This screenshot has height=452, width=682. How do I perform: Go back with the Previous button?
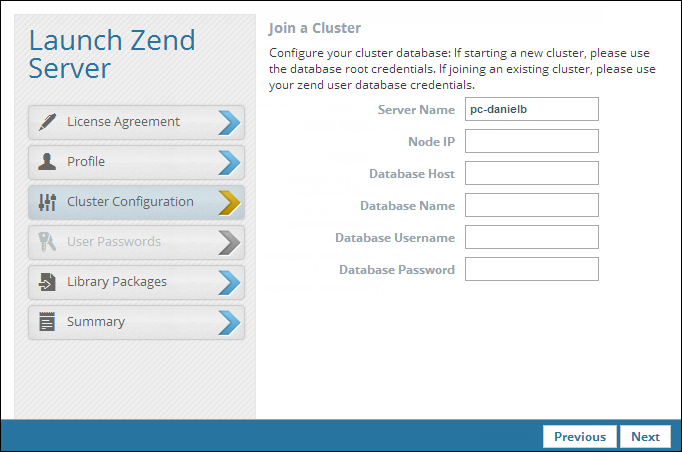pyautogui.click(x=579, y=436)
